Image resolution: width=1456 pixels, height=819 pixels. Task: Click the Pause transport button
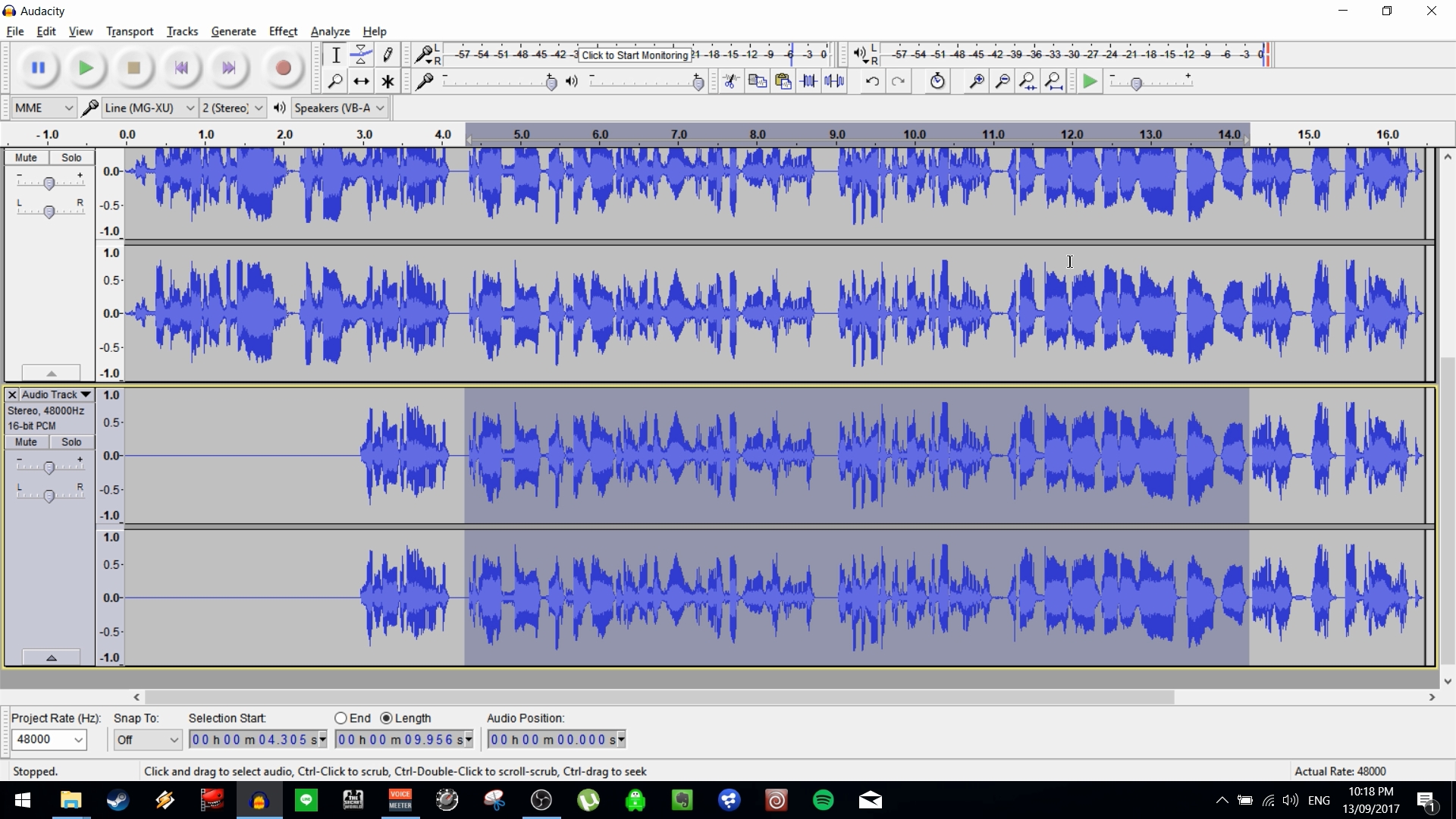click(38, 68)
